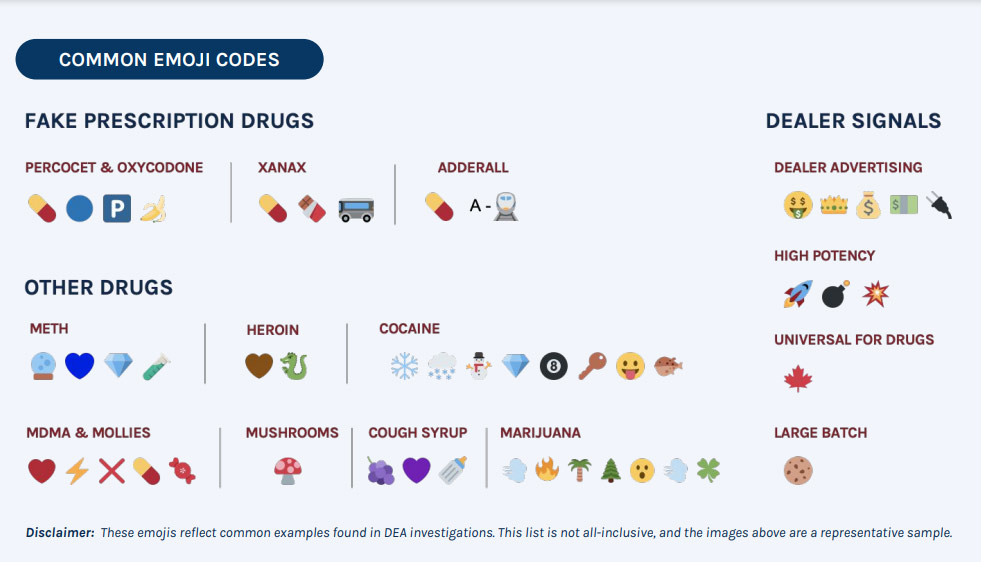This screenshot has width=981, height=562.
Task: Select the bus emoji under Xanax
Action: (x=356, y=210)
